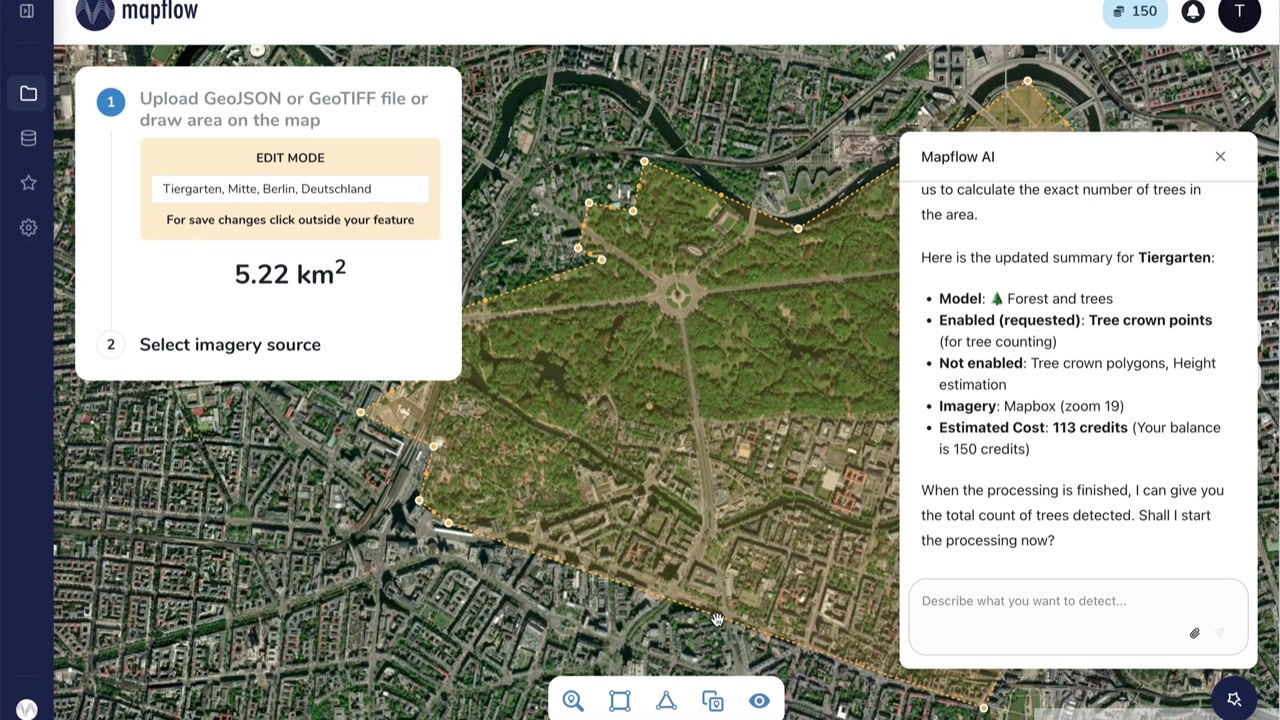Open the 150 credits balance badge

[x=1135, y=12]
